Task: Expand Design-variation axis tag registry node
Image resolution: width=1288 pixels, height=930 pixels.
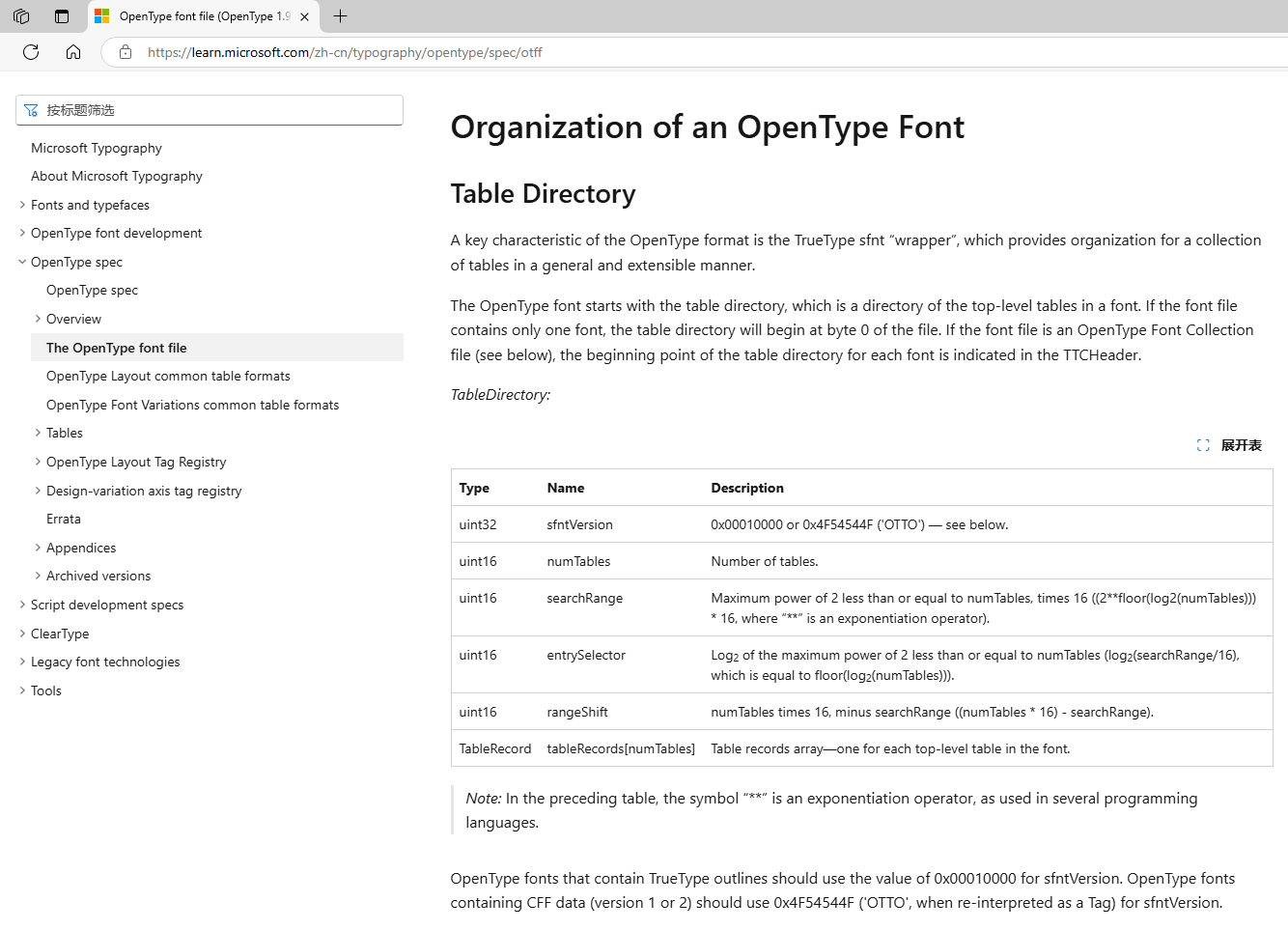Action: tap(38, 491)
